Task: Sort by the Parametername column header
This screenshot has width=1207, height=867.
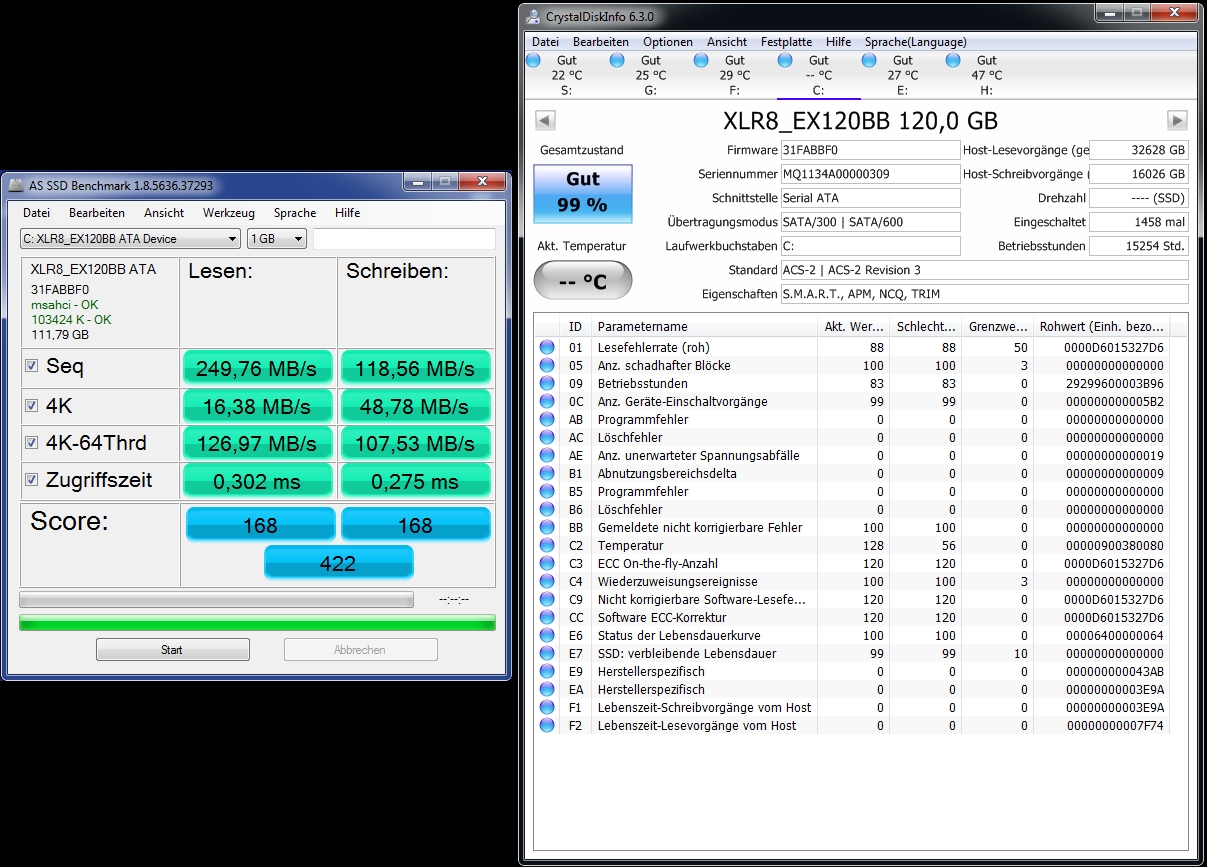Action: click(703, 327)
